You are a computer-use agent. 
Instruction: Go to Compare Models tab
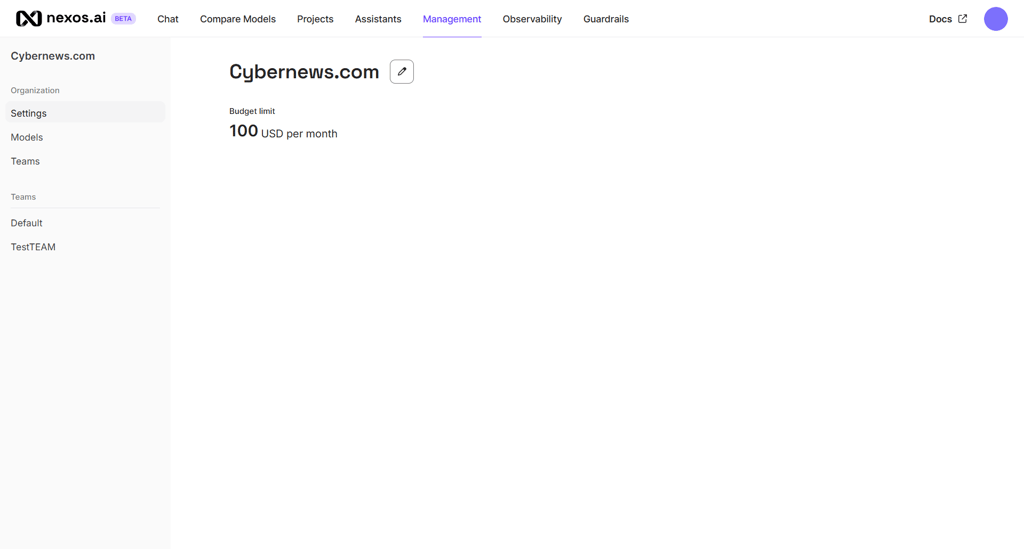[x=238, y=19]
